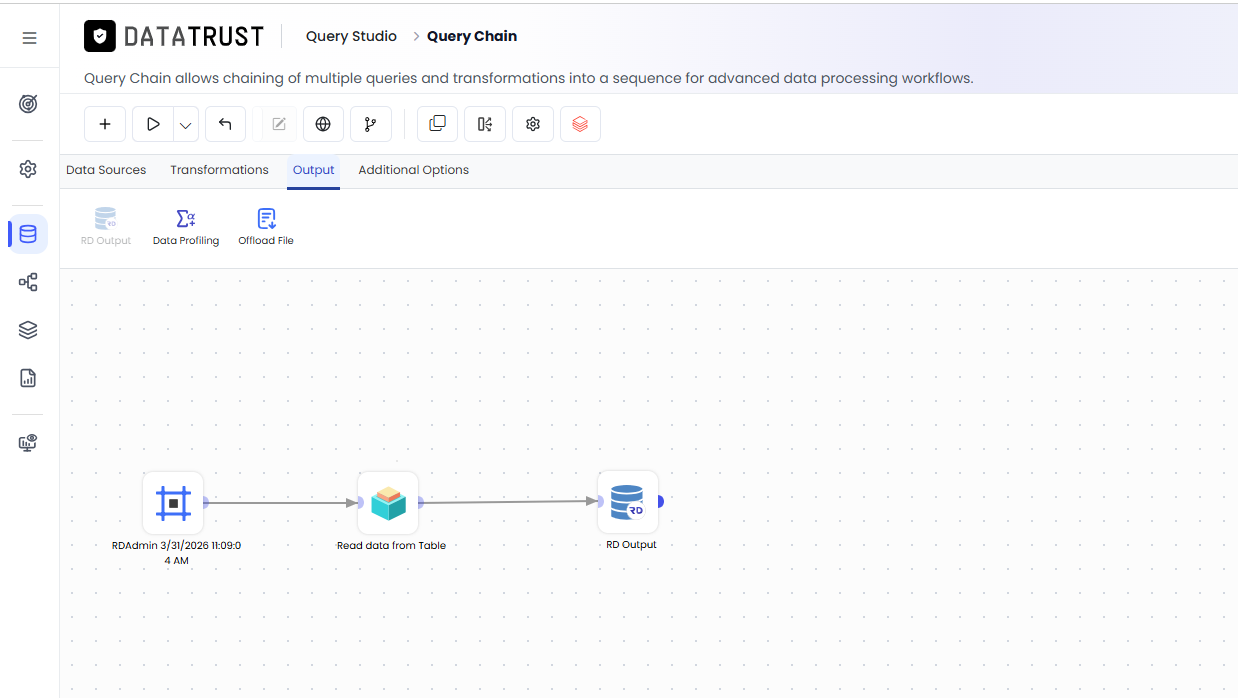Click the duplicate copy icon button
The width and height of the screenshot is (1238, 698).
tap(437, 124)
